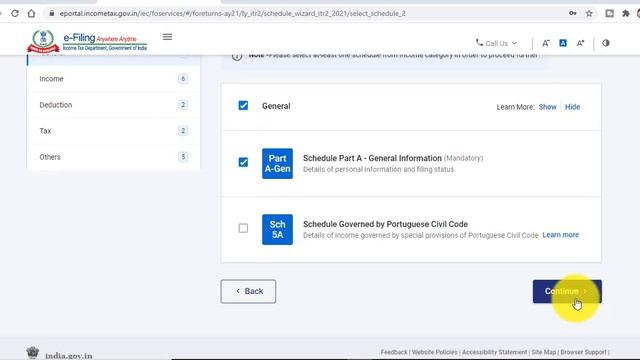Select the Income category in the sidebar
Screen dimensions: 640x360
click(x=113, y=79)
